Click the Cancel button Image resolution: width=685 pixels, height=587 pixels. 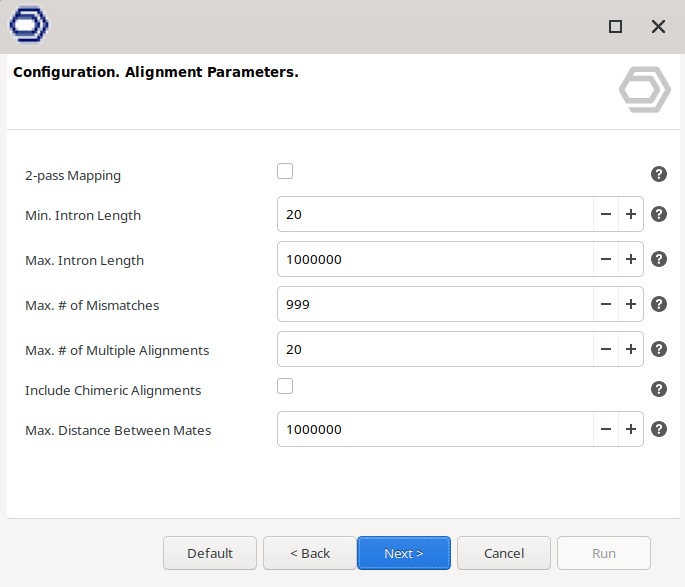[504, 553]
